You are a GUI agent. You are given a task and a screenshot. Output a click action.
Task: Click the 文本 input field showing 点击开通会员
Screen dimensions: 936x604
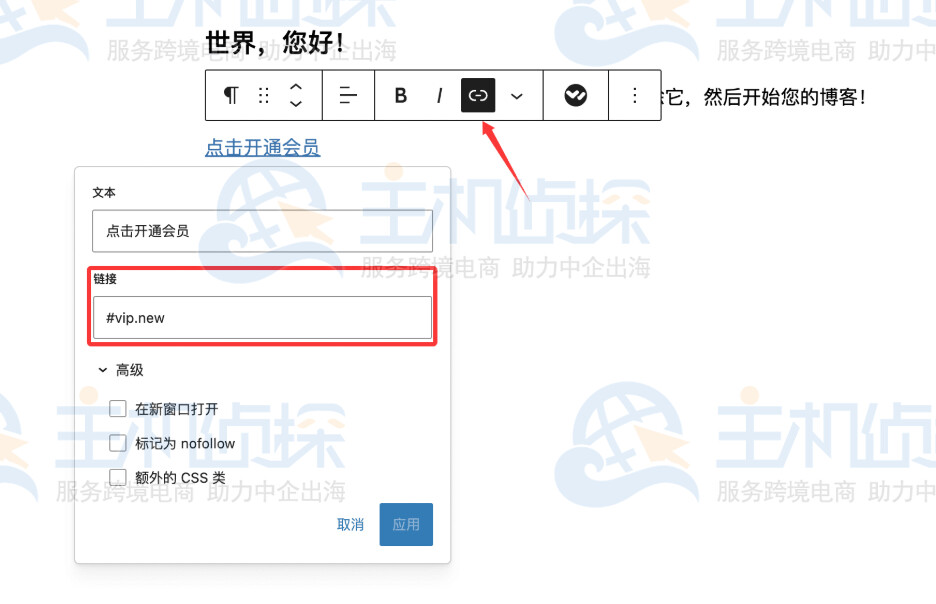(x=262, y=230)
